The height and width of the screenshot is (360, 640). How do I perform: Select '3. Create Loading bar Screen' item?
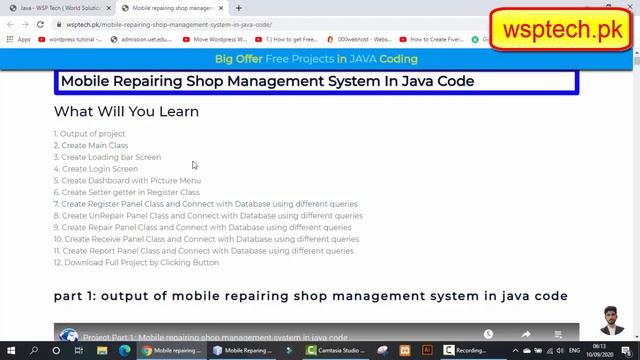tap(107, 157)
